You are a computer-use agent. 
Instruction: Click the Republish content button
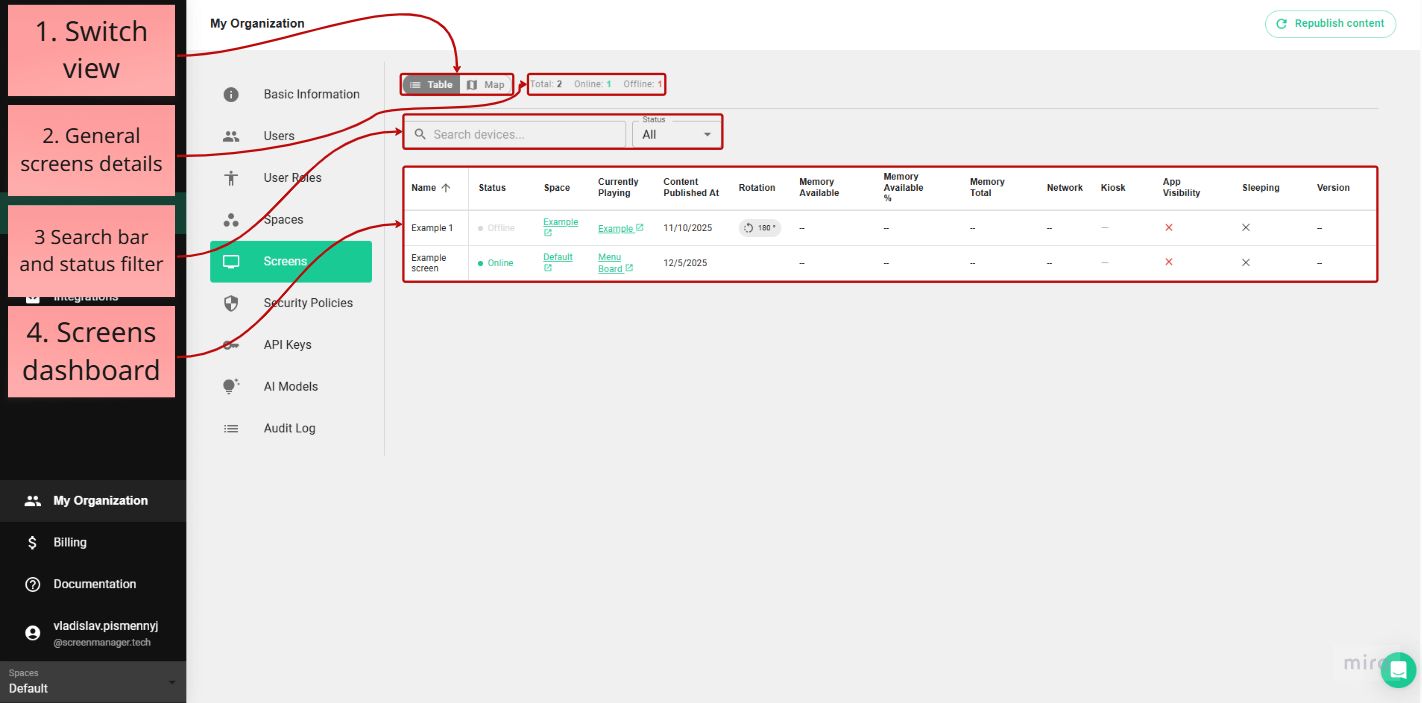1330,23
